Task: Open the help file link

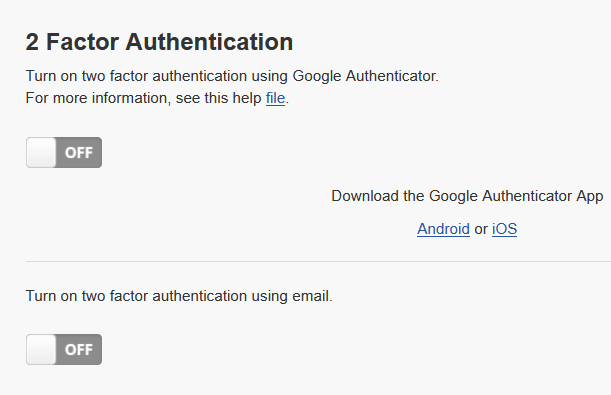Action: tap(275, 98)
